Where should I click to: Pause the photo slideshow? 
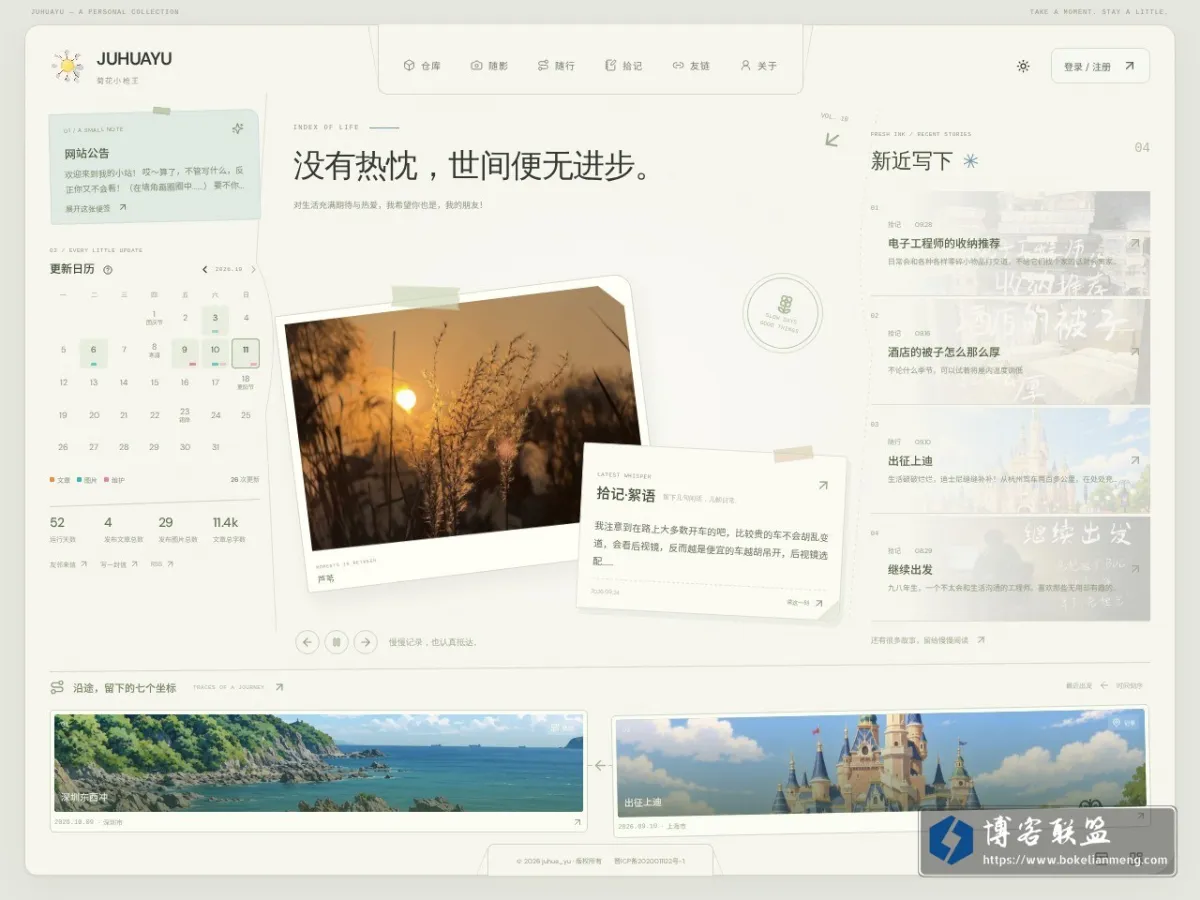(337, 642)
